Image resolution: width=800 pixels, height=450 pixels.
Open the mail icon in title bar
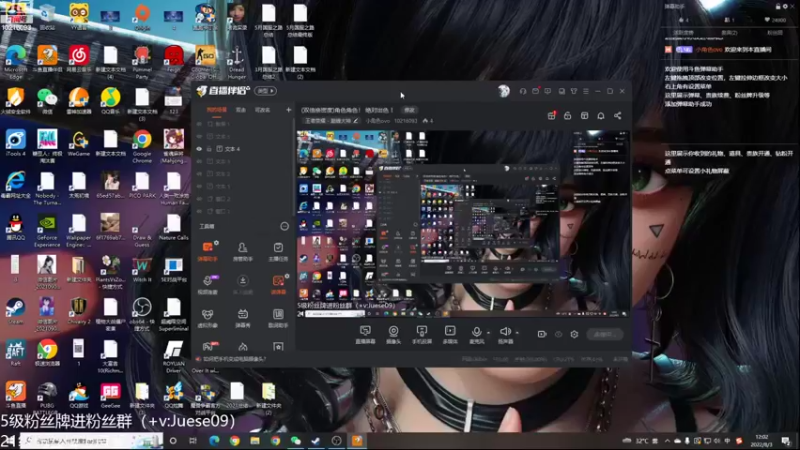point(535,91)
